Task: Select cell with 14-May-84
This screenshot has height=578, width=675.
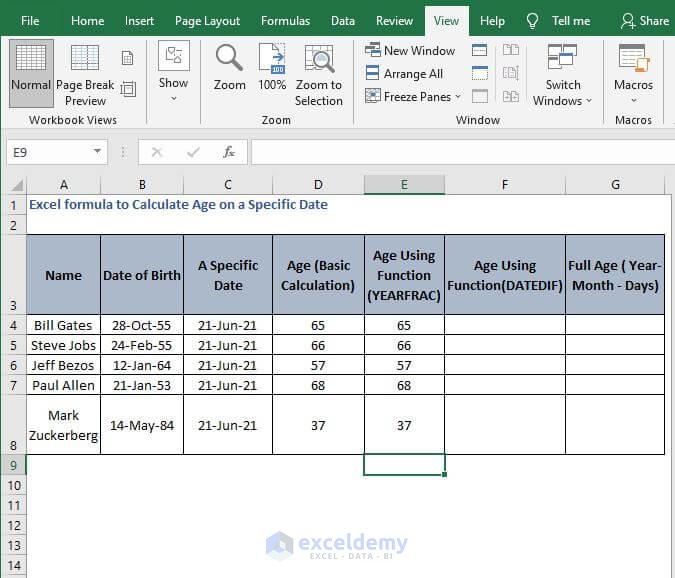Action: [142, 425]
